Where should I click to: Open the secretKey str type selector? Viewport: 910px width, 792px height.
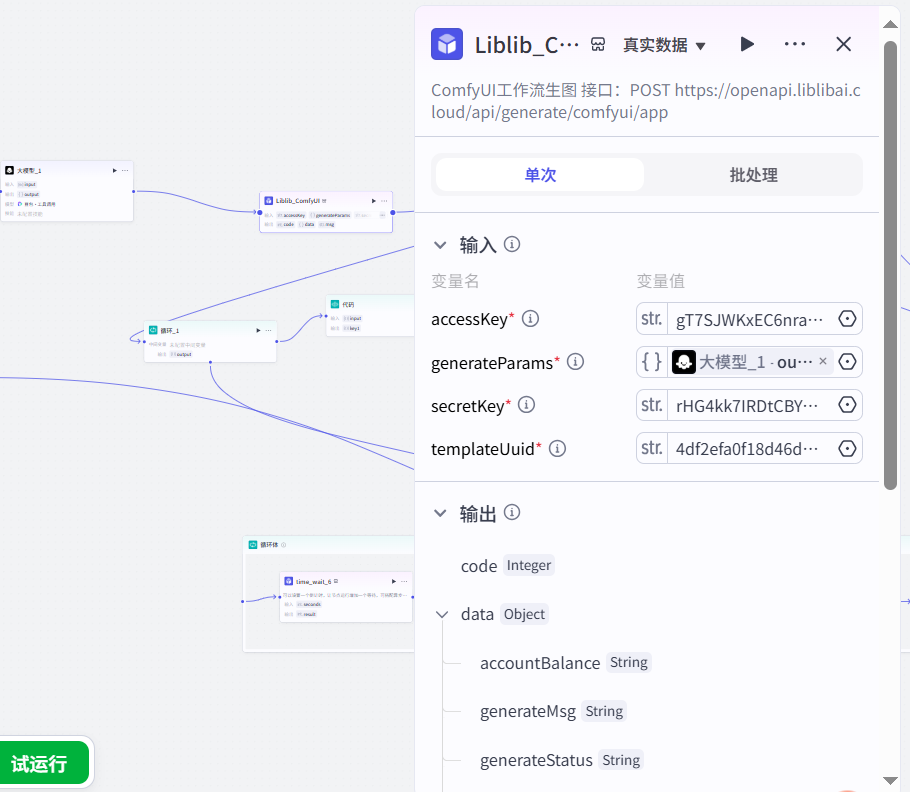[651, 405]
